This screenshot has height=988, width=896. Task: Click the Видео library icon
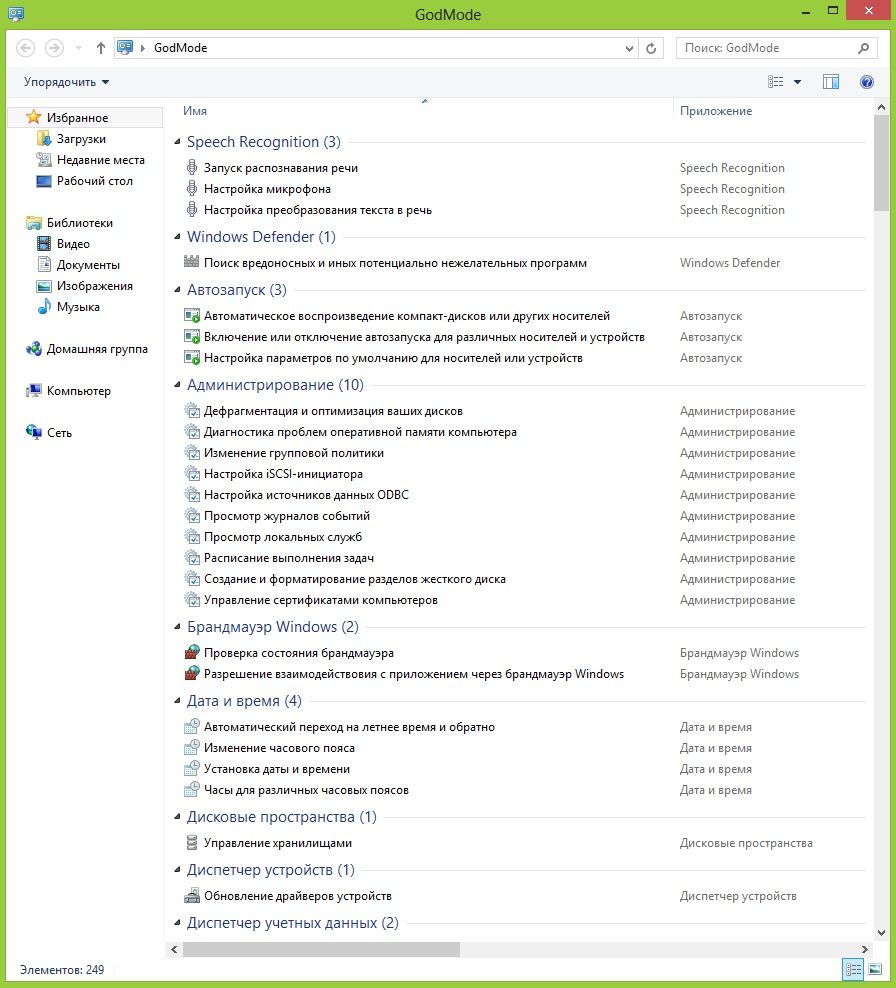pos(43,243)
